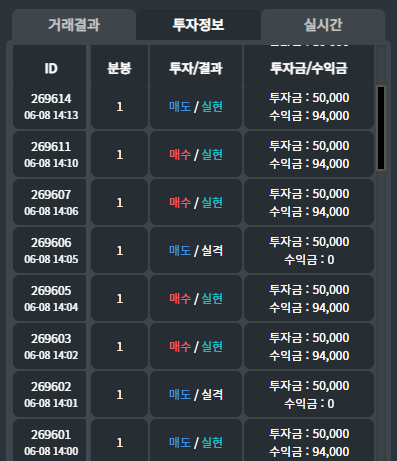Select the 실시간 tab
Image resolution: width=397 pixels, height=461 pixels.
323,25
